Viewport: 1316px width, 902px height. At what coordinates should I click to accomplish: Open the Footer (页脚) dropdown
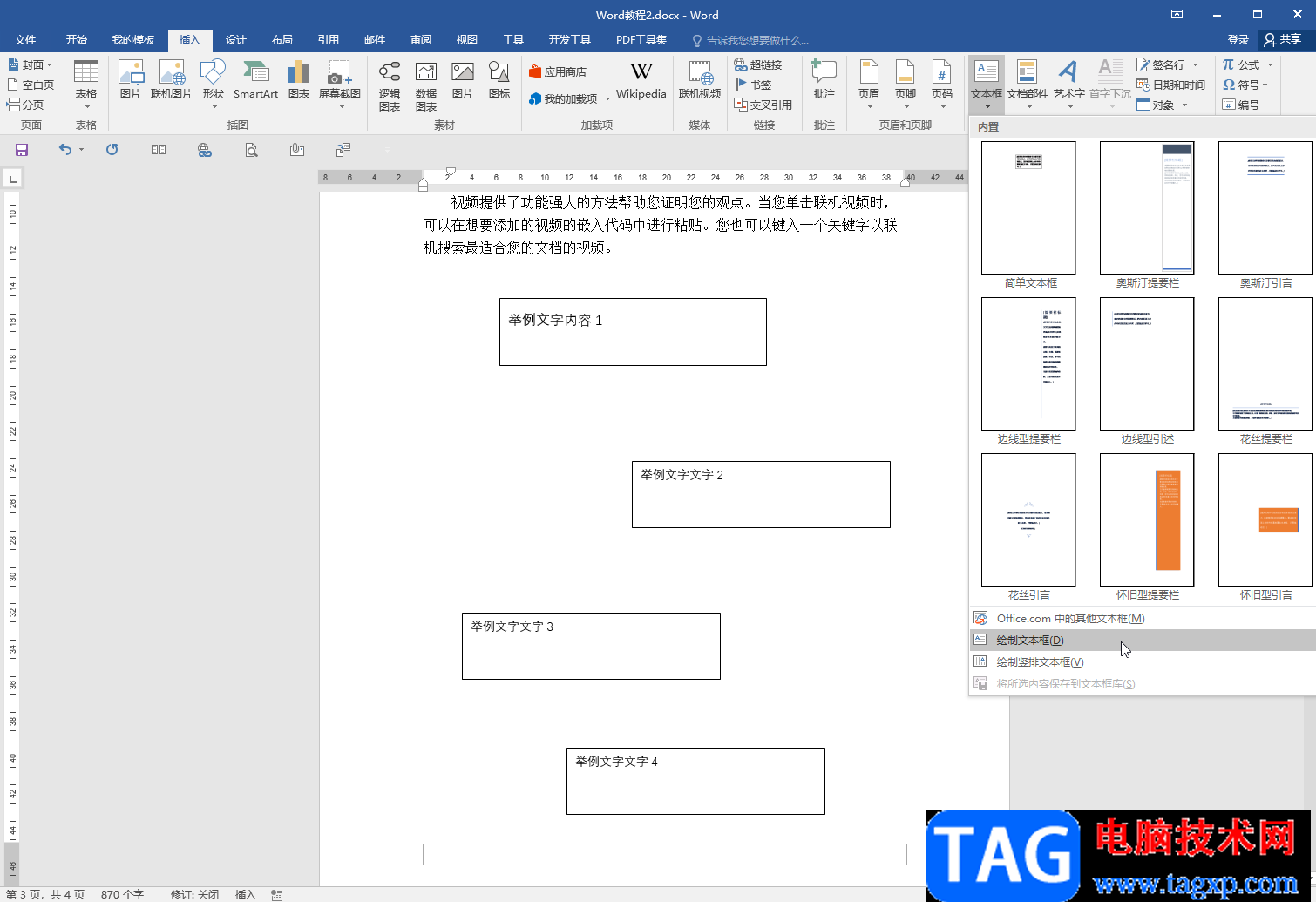pyautogui.click(x=906, y=84)
